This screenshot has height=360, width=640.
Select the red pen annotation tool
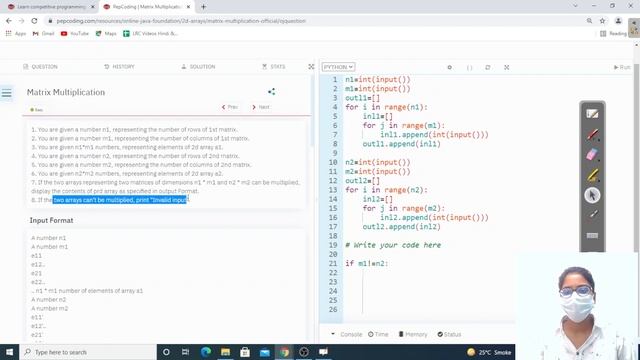pos(592,134)
